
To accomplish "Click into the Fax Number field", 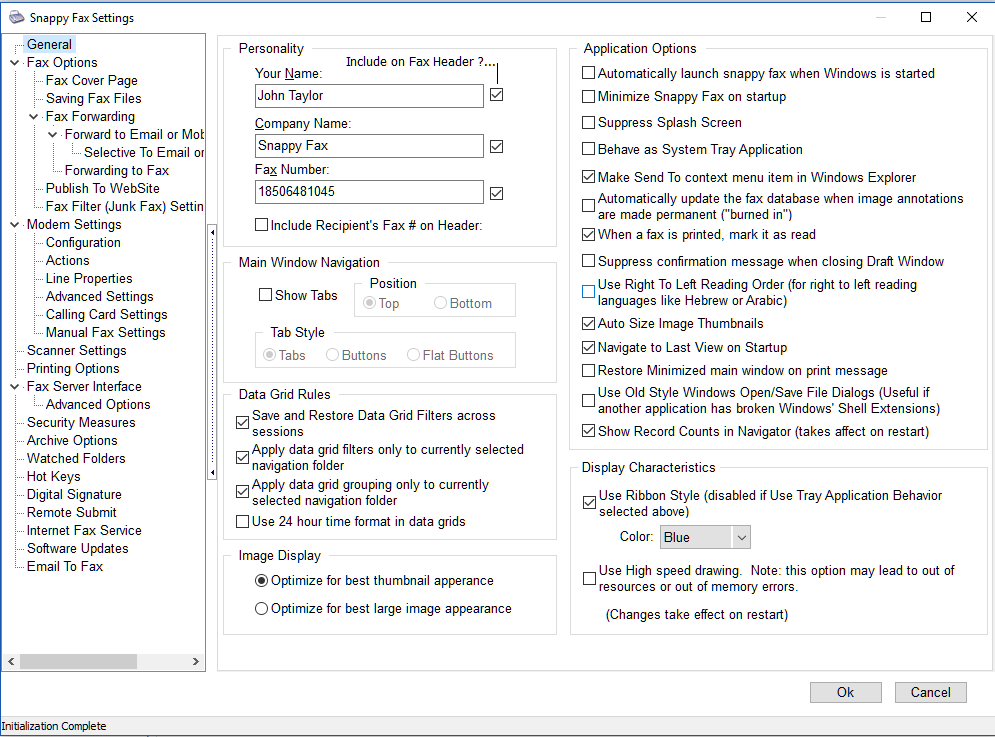I will coord(369,193).
